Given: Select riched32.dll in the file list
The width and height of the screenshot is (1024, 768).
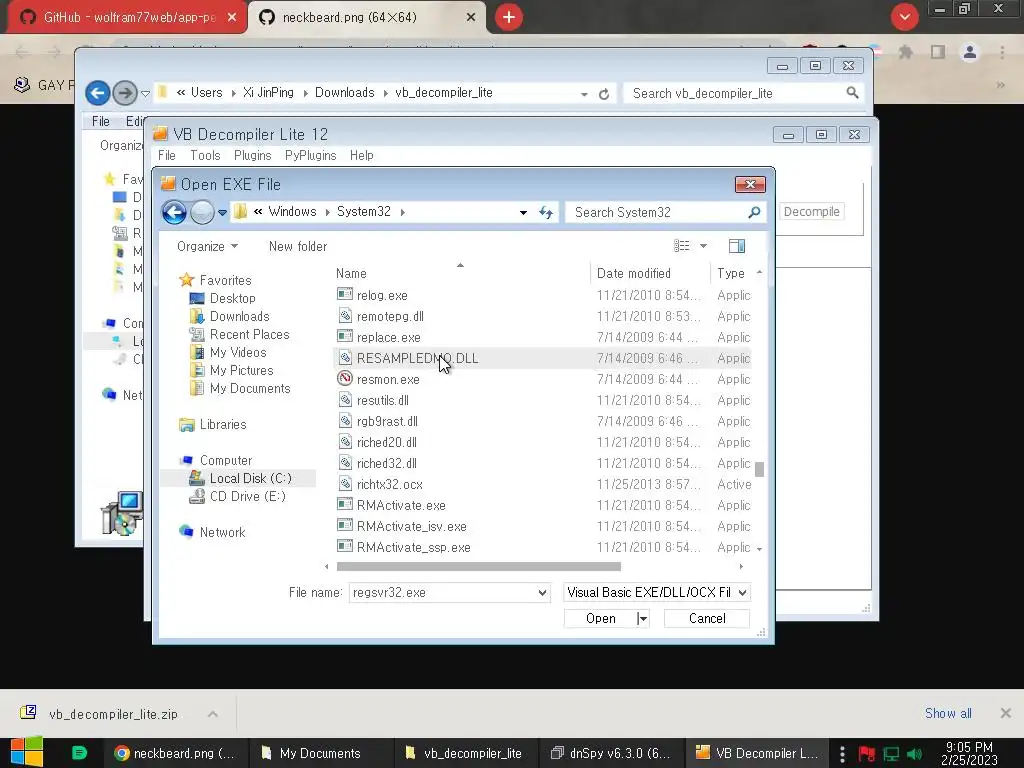Looking at the screenshot, I should pos(387,463).
